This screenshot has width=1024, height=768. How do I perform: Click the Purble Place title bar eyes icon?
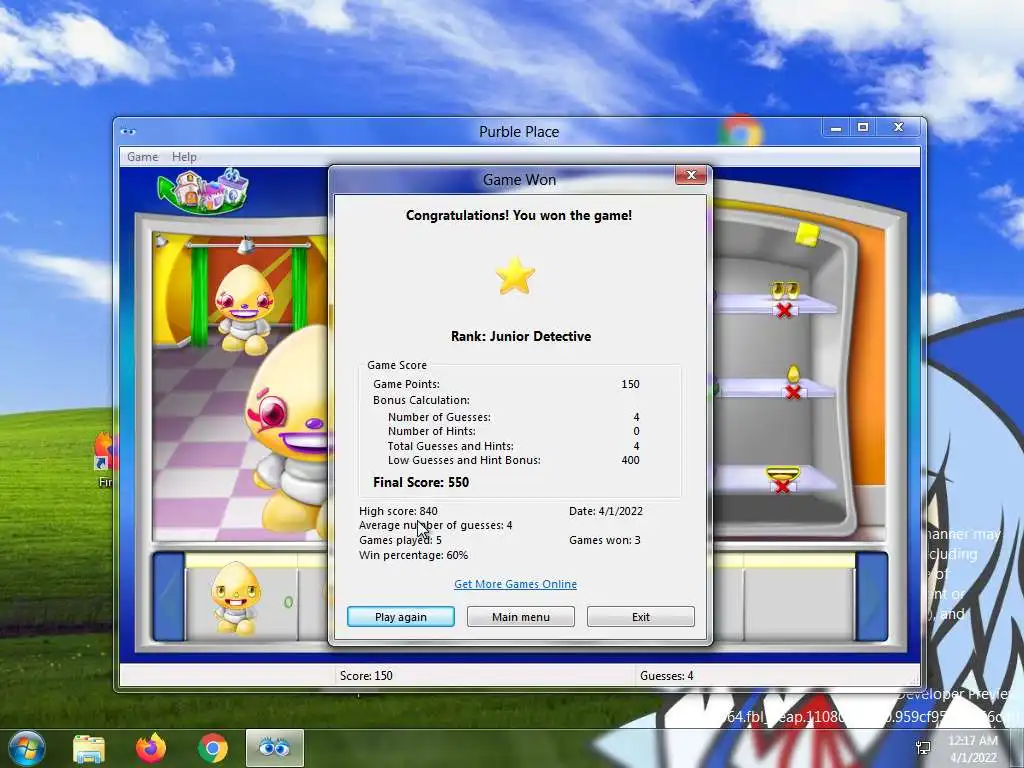coord(128,131)
